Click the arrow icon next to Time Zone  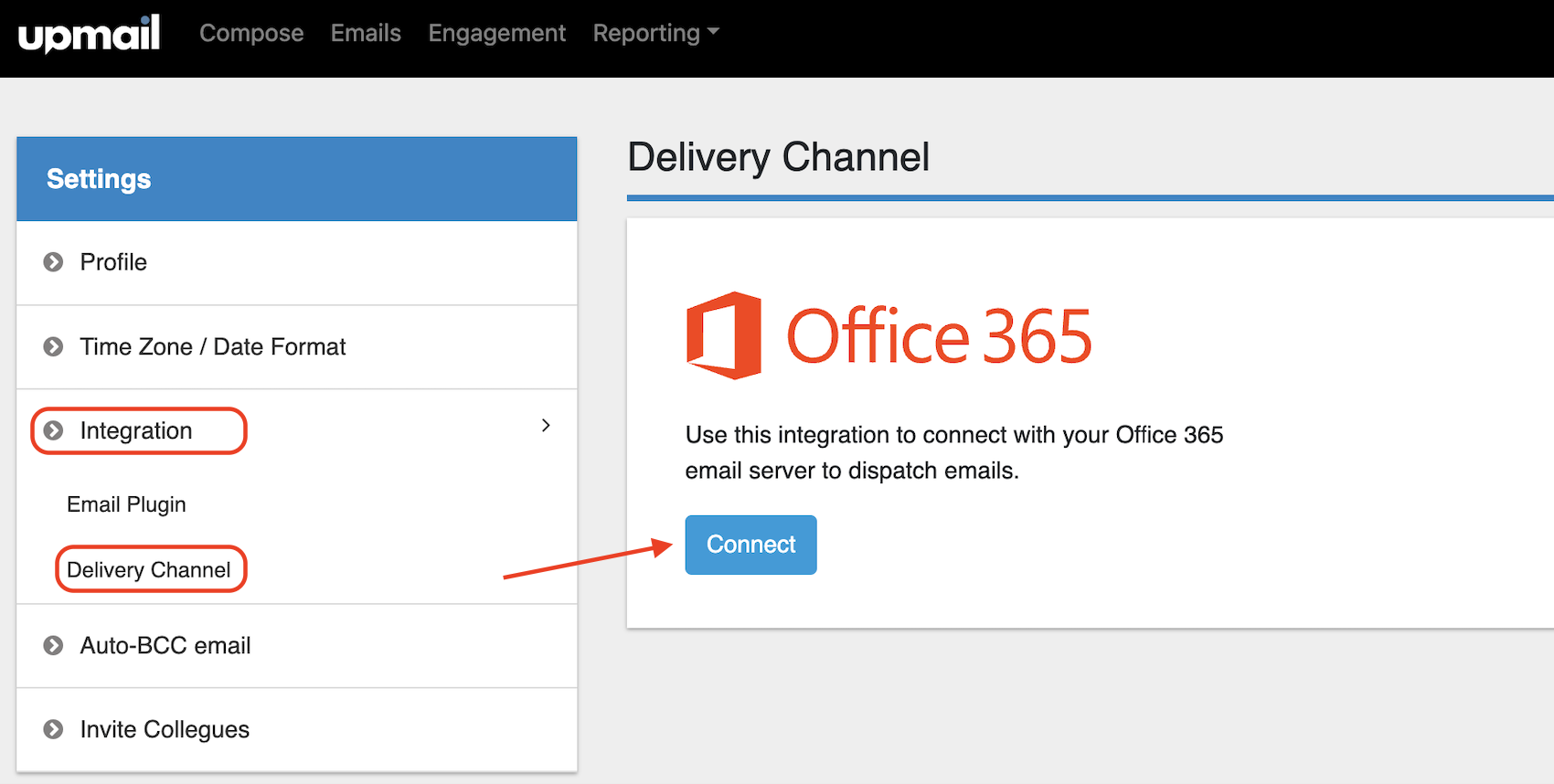pyautogui.click(x=53, y=347)
